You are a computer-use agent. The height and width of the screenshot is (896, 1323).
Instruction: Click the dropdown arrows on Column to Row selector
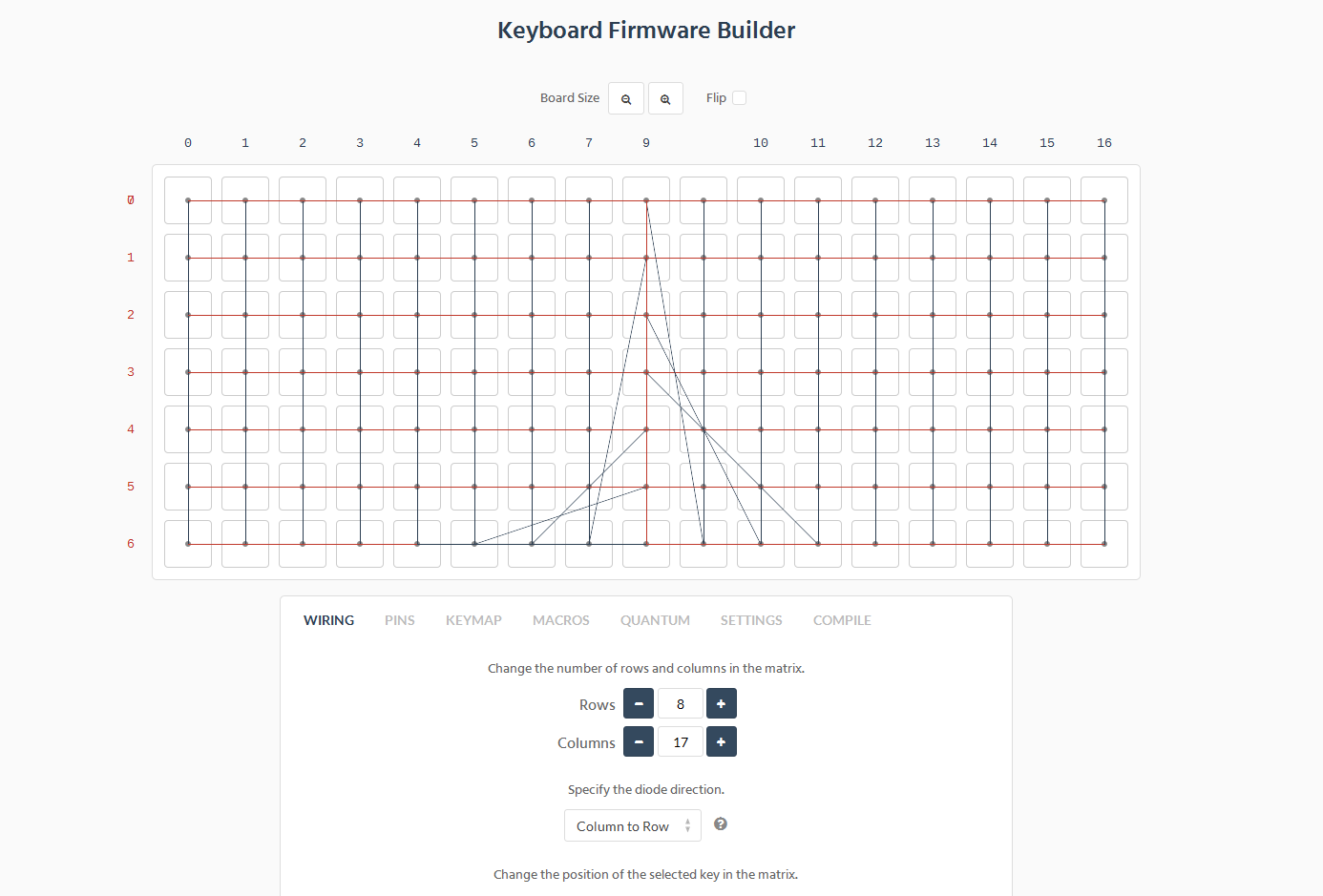(689, 825)
